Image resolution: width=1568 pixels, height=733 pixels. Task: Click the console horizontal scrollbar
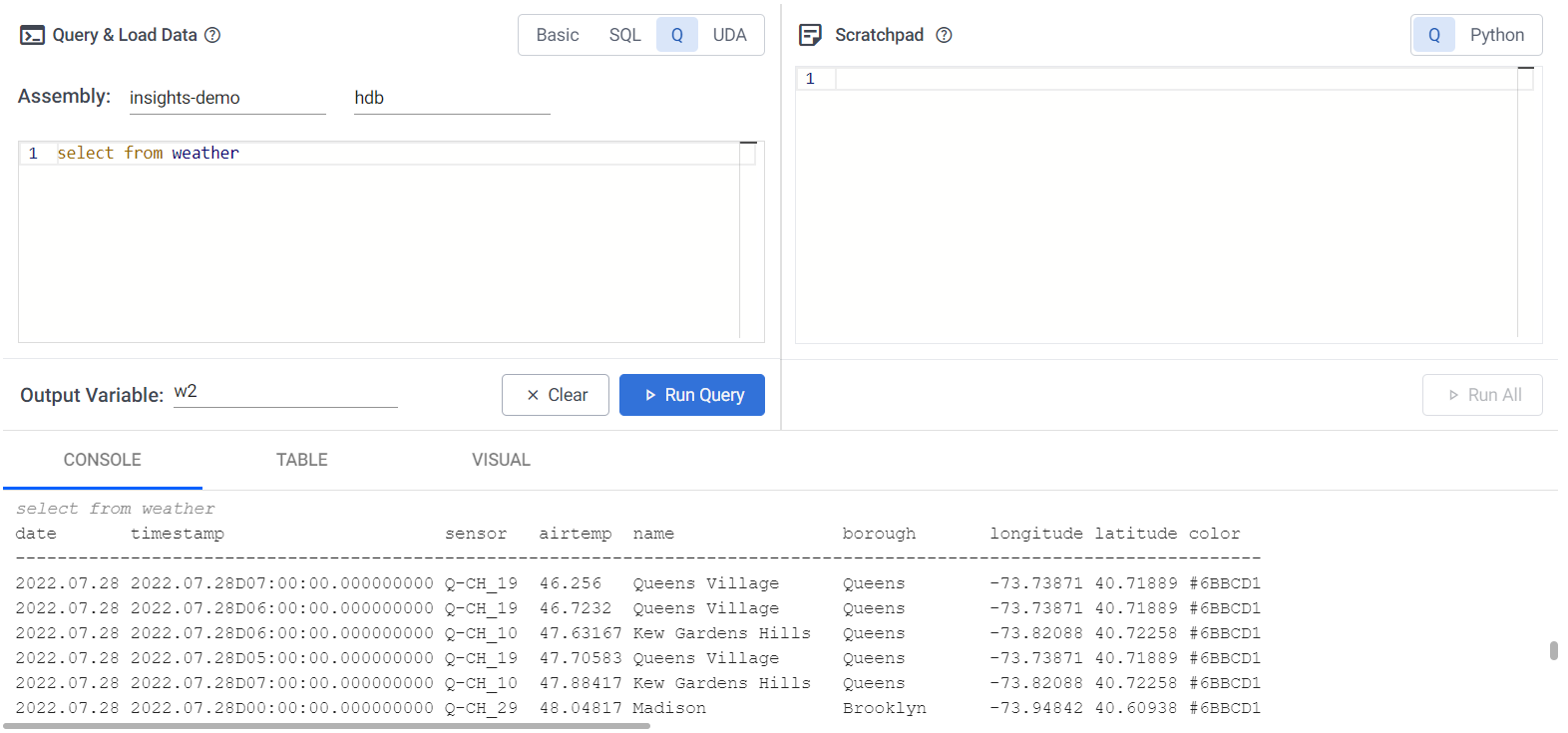tap(327, 726)
